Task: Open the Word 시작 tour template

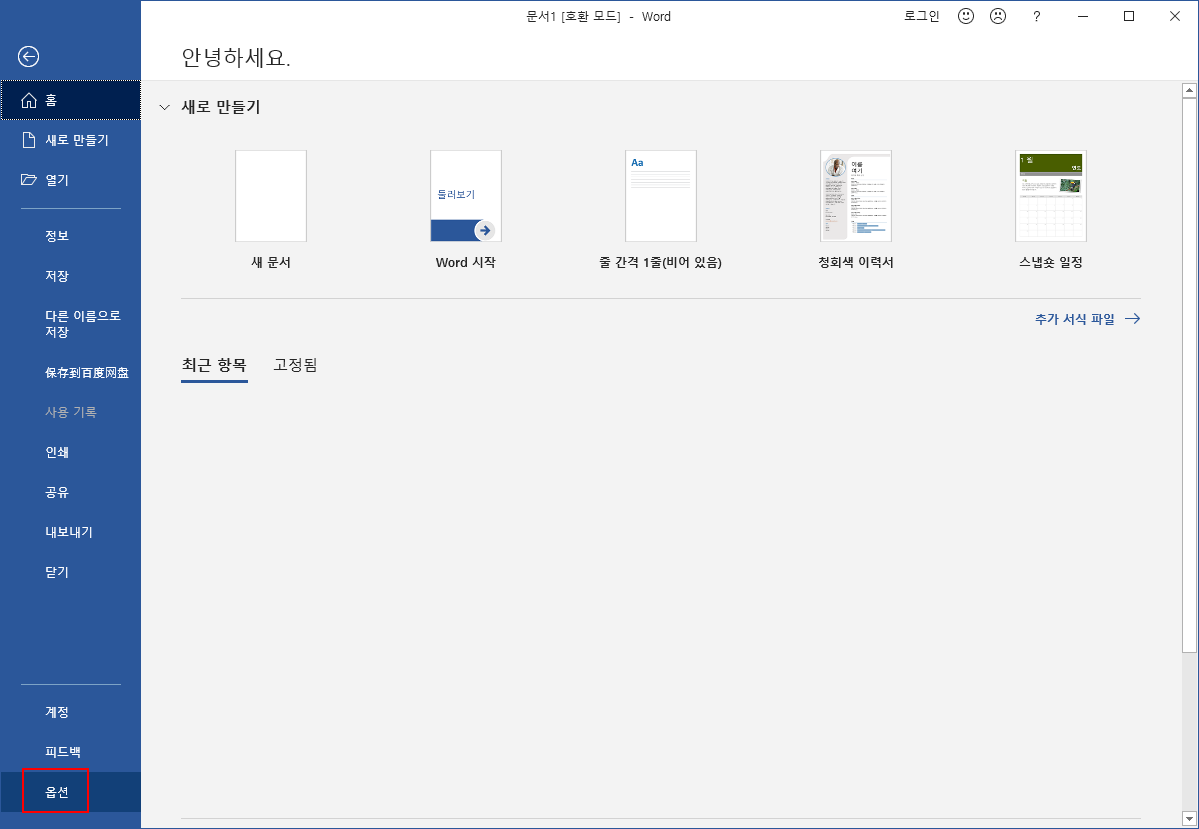Action: 466,210
